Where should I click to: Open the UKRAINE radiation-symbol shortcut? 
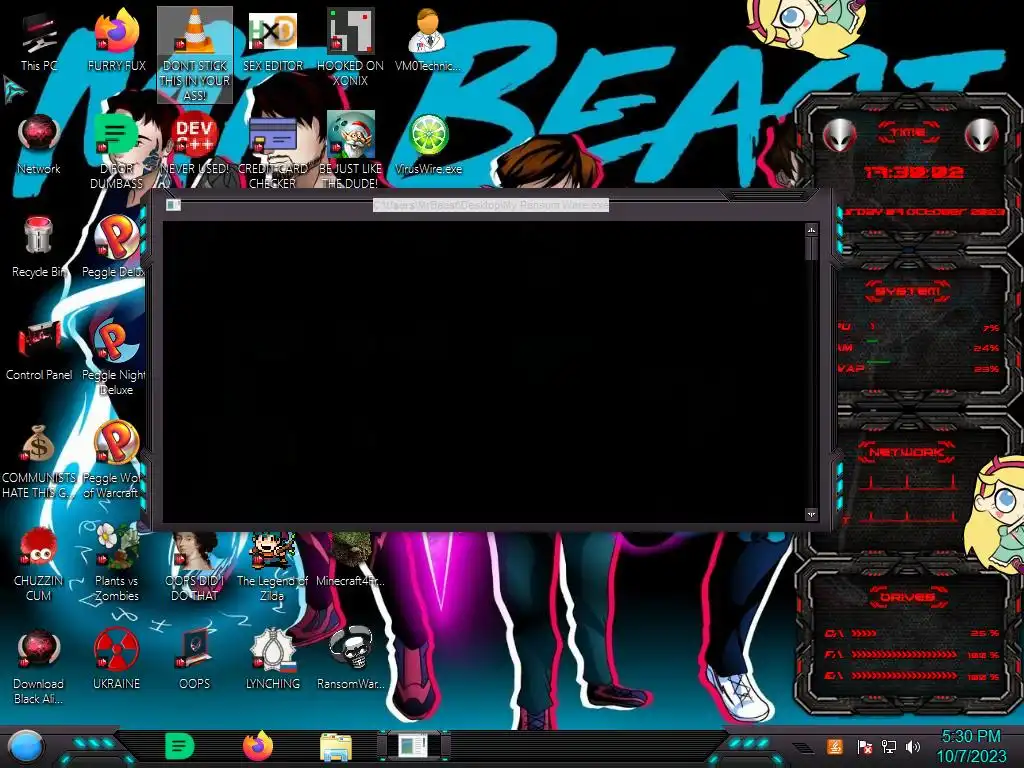pos(116,659)
